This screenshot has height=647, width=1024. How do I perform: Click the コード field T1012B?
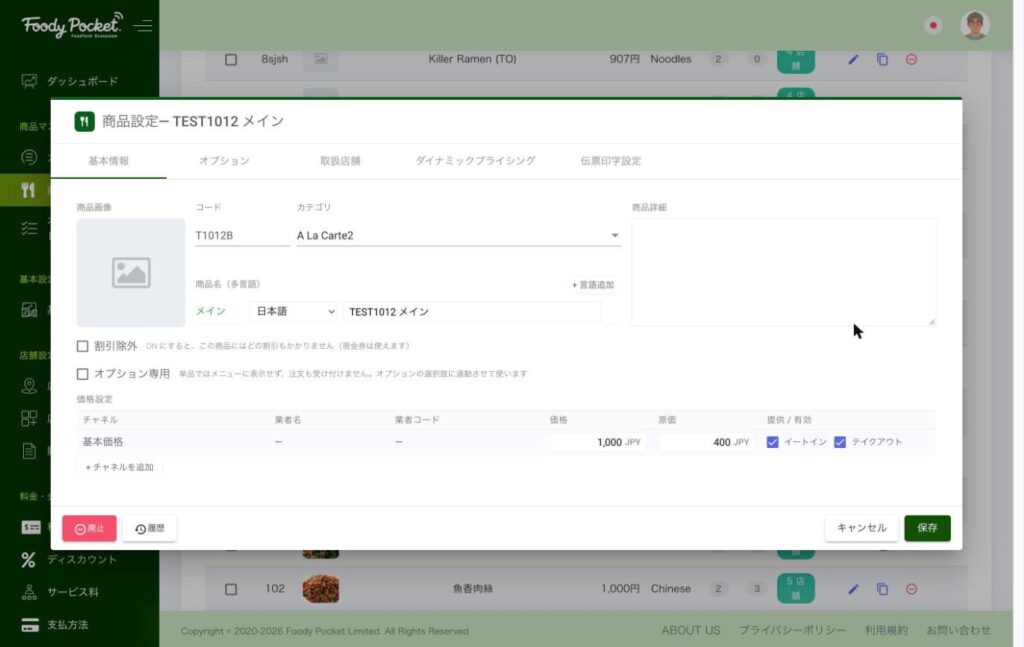click(x=242, y=235)
